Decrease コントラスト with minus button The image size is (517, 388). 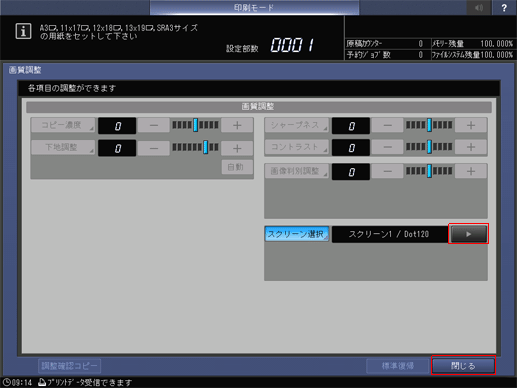point(387,147)
